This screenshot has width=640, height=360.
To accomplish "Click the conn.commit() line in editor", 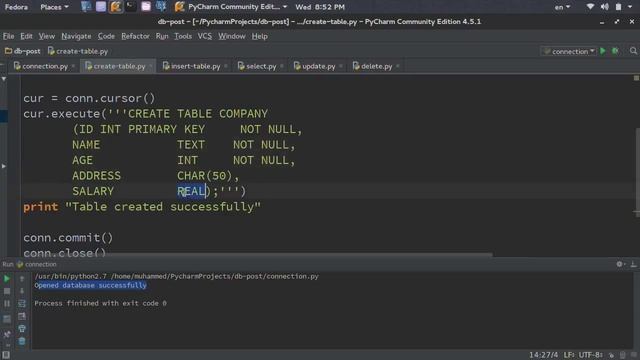I will (68, 238).
